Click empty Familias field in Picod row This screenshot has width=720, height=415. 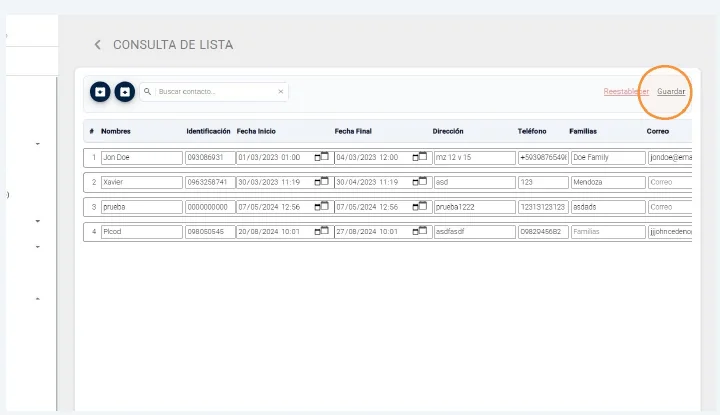point(608,232)
